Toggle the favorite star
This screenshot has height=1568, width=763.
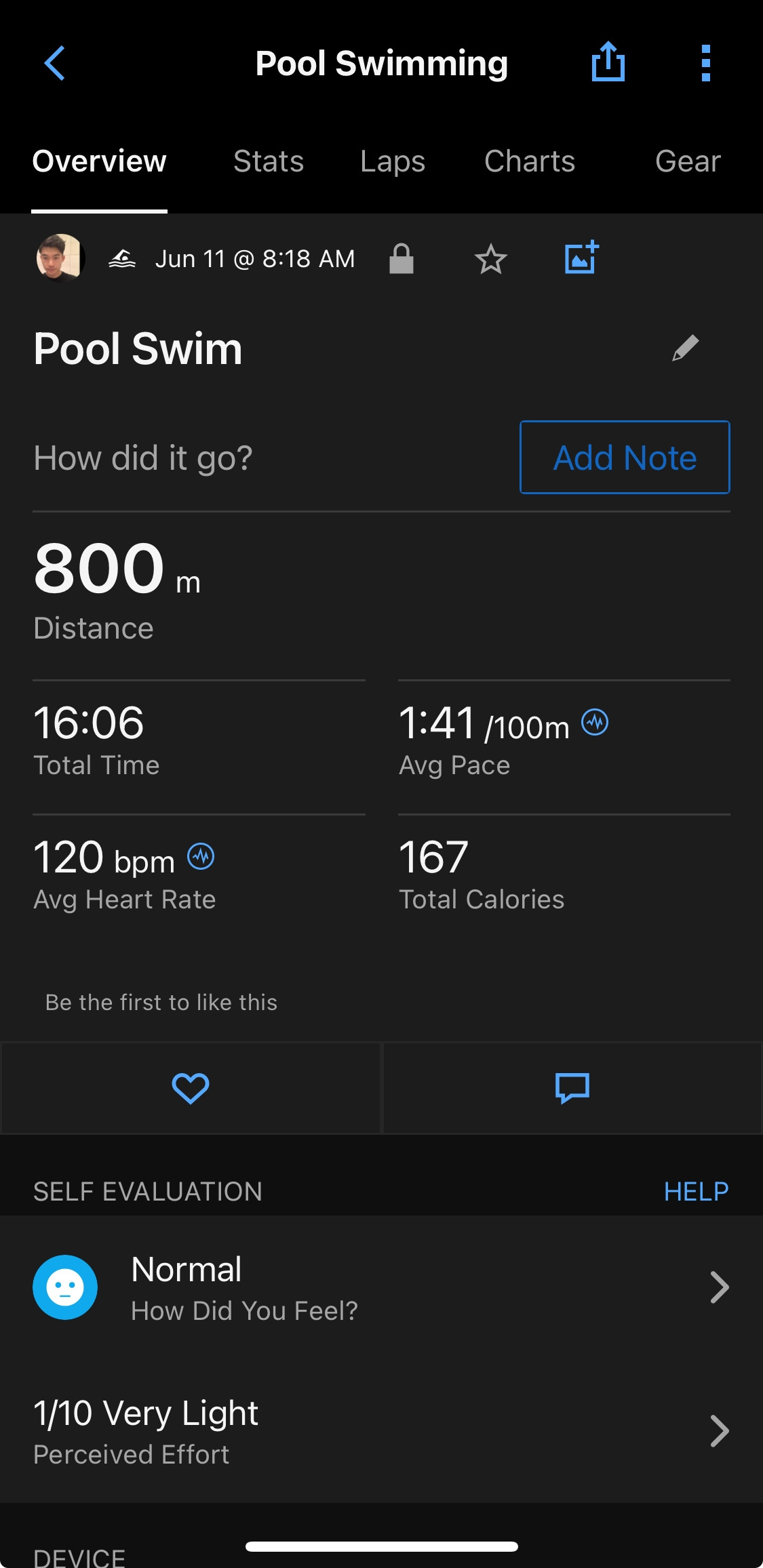490,259
